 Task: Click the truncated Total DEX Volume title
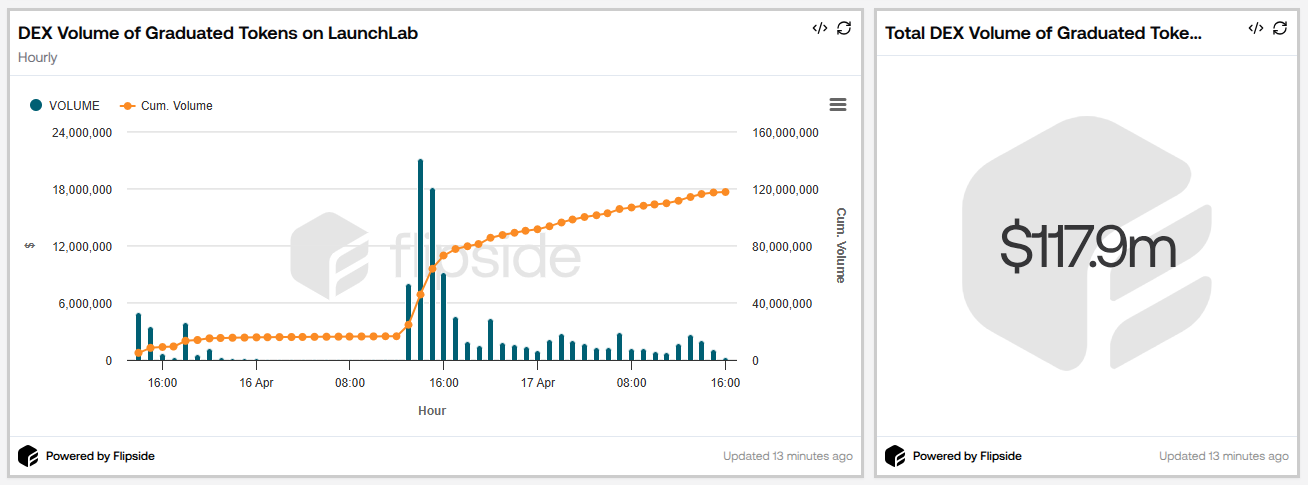[x=1043, y=33]
